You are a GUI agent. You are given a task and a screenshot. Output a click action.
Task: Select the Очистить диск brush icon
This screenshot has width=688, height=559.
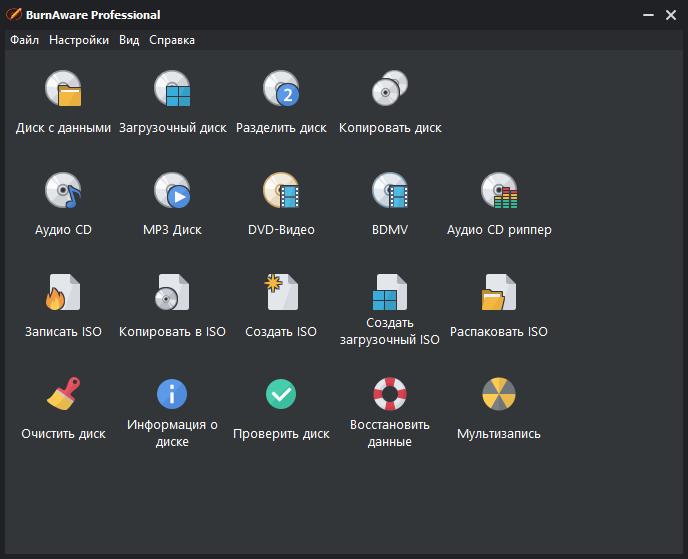point(63,395)
